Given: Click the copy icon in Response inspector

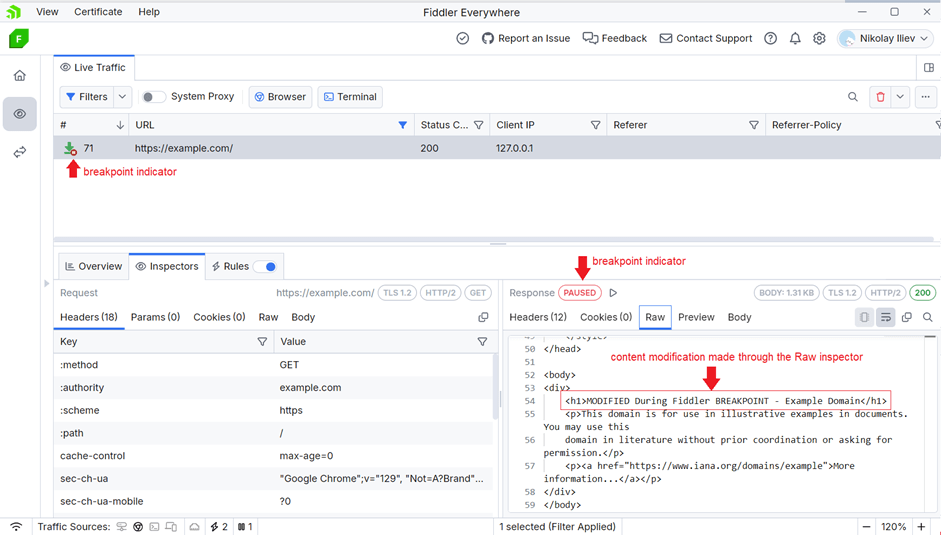Looking at the screenshot, I should point(907,317).
